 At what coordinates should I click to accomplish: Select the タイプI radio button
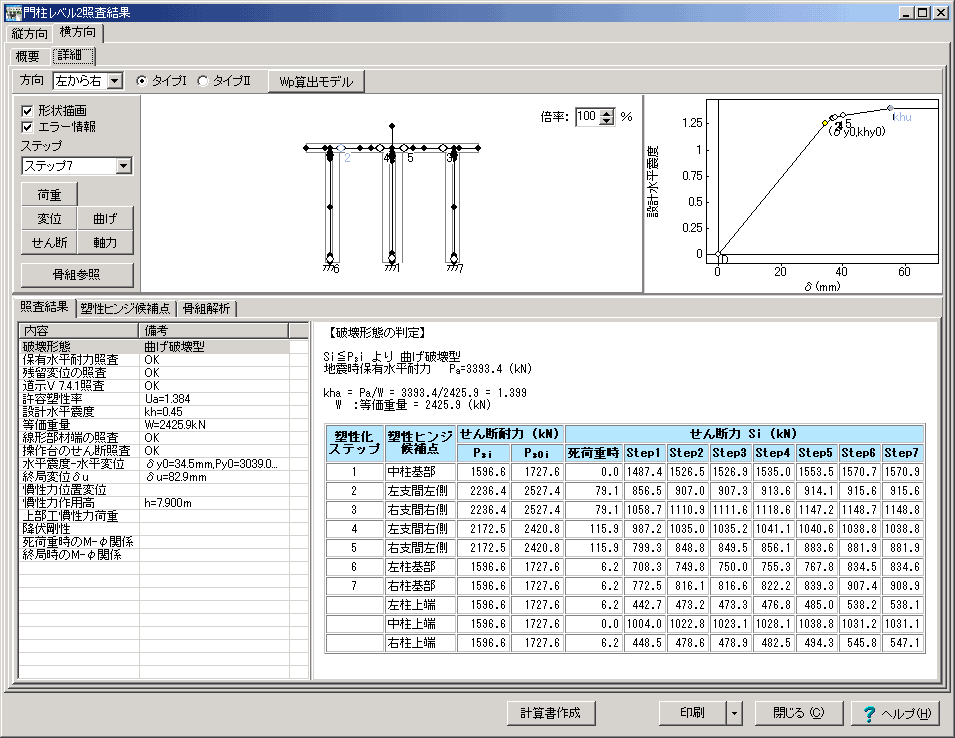tap(141, 81)
